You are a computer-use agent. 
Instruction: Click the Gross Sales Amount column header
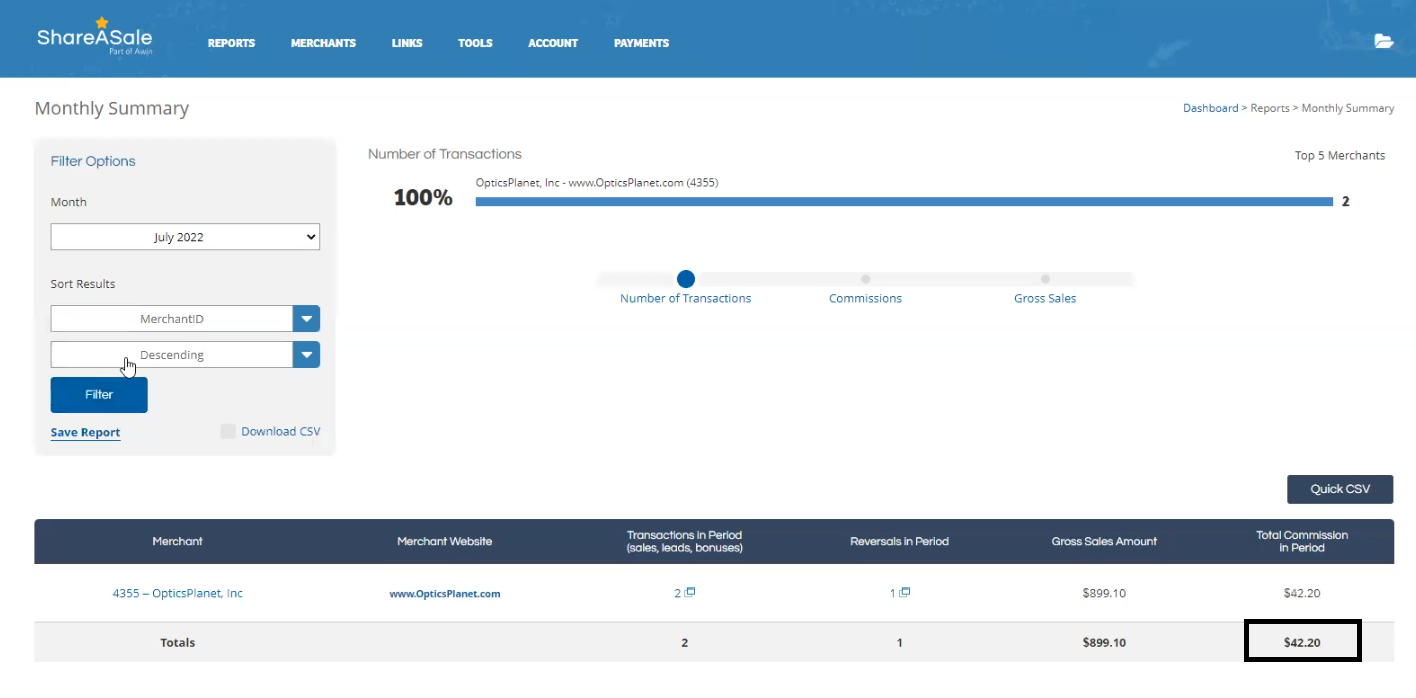click(1104, 541)
